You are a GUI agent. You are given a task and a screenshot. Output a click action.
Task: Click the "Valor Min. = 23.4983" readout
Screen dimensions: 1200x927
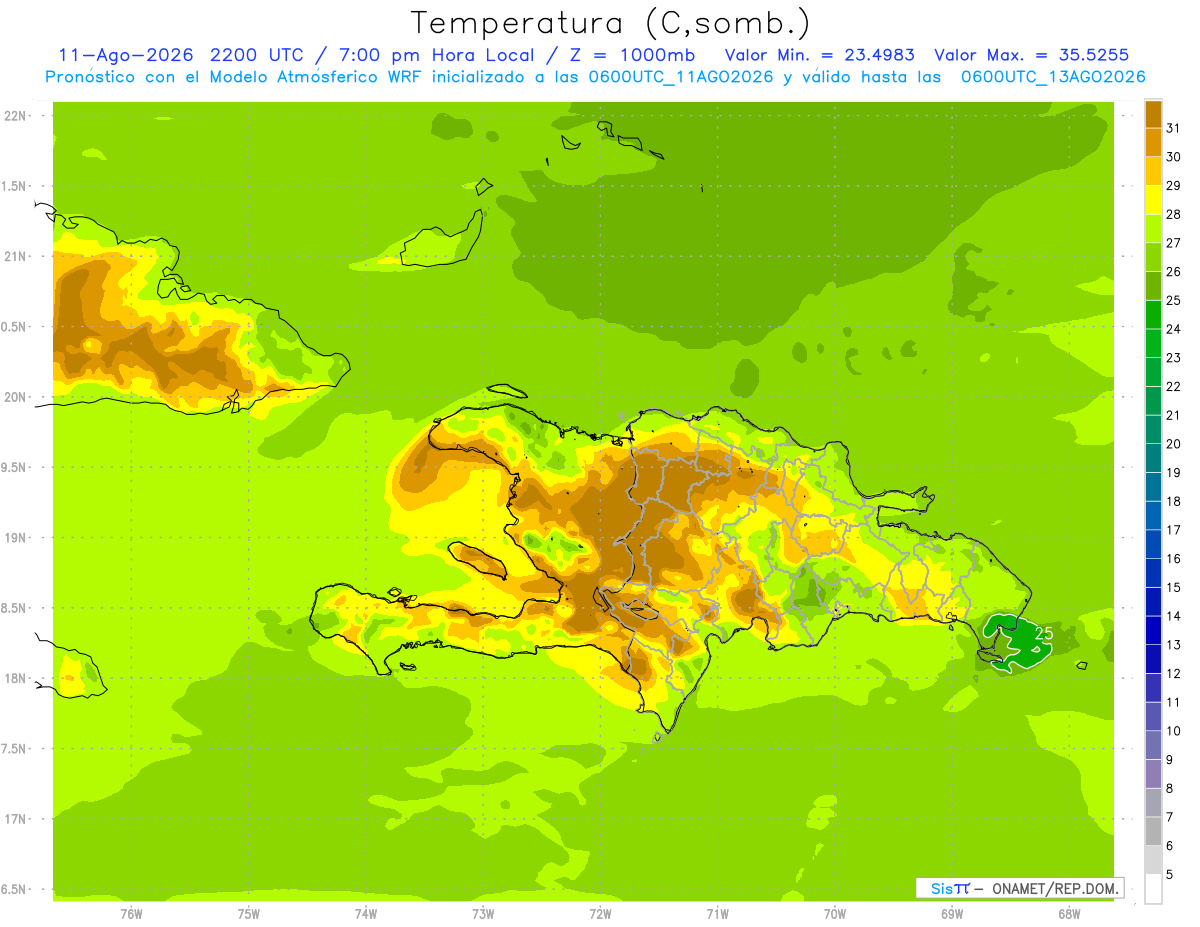(x=820, y=55)
